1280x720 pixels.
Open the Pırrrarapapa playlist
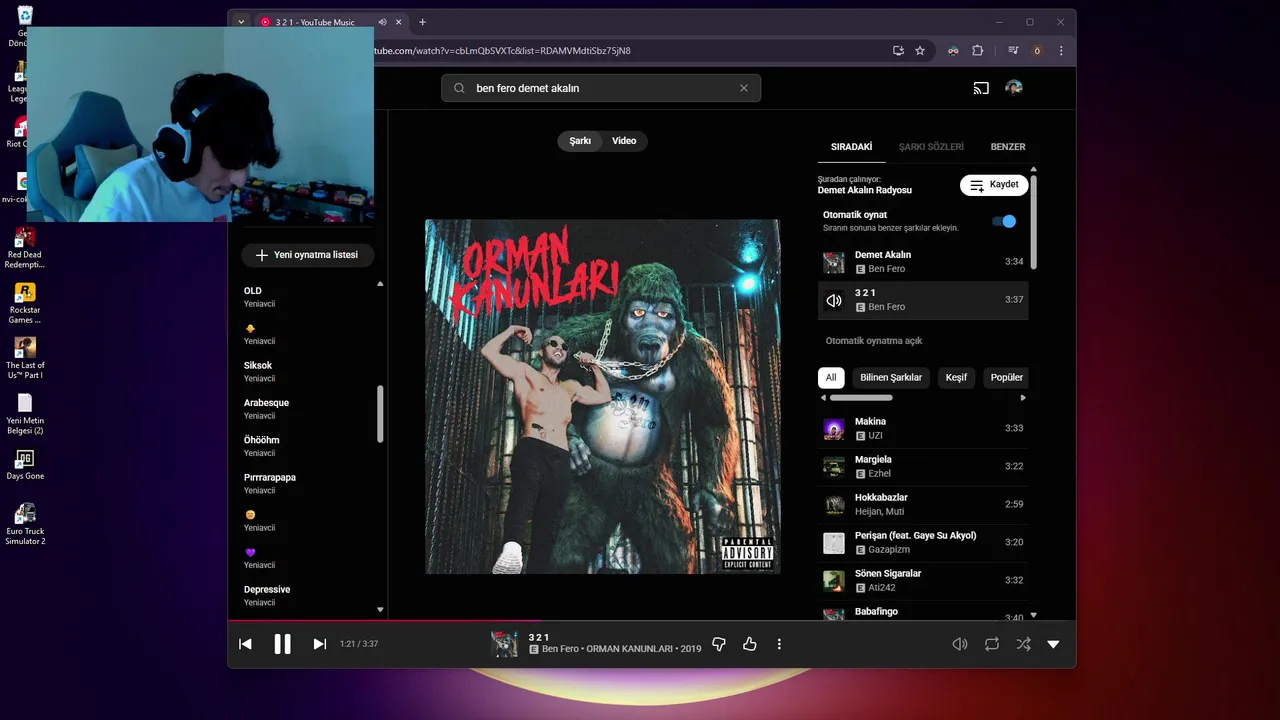307,484
